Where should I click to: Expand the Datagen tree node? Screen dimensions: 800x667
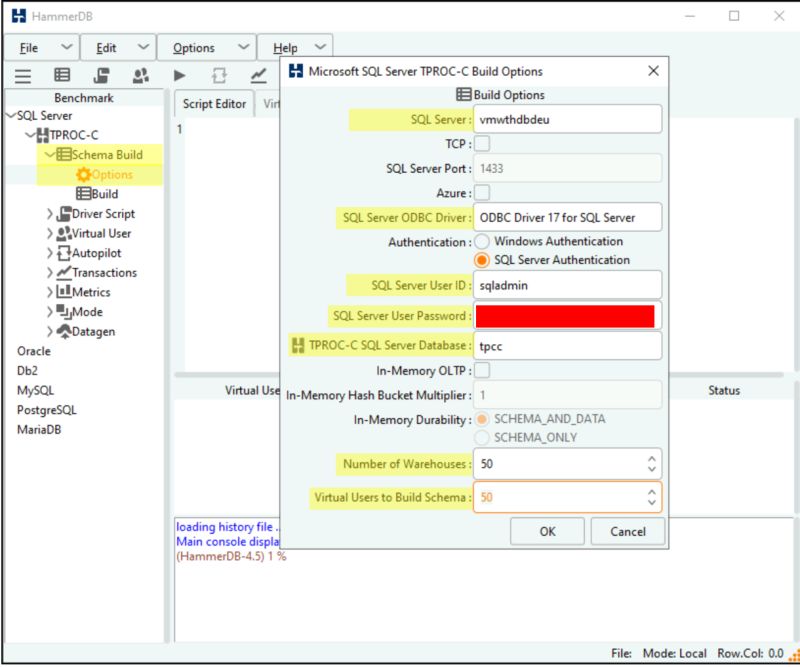49,332
